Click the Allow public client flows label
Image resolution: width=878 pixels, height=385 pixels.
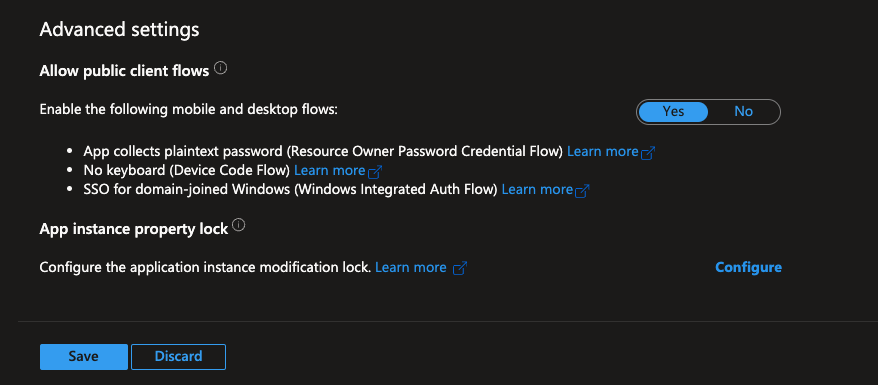tap(124, 71)
